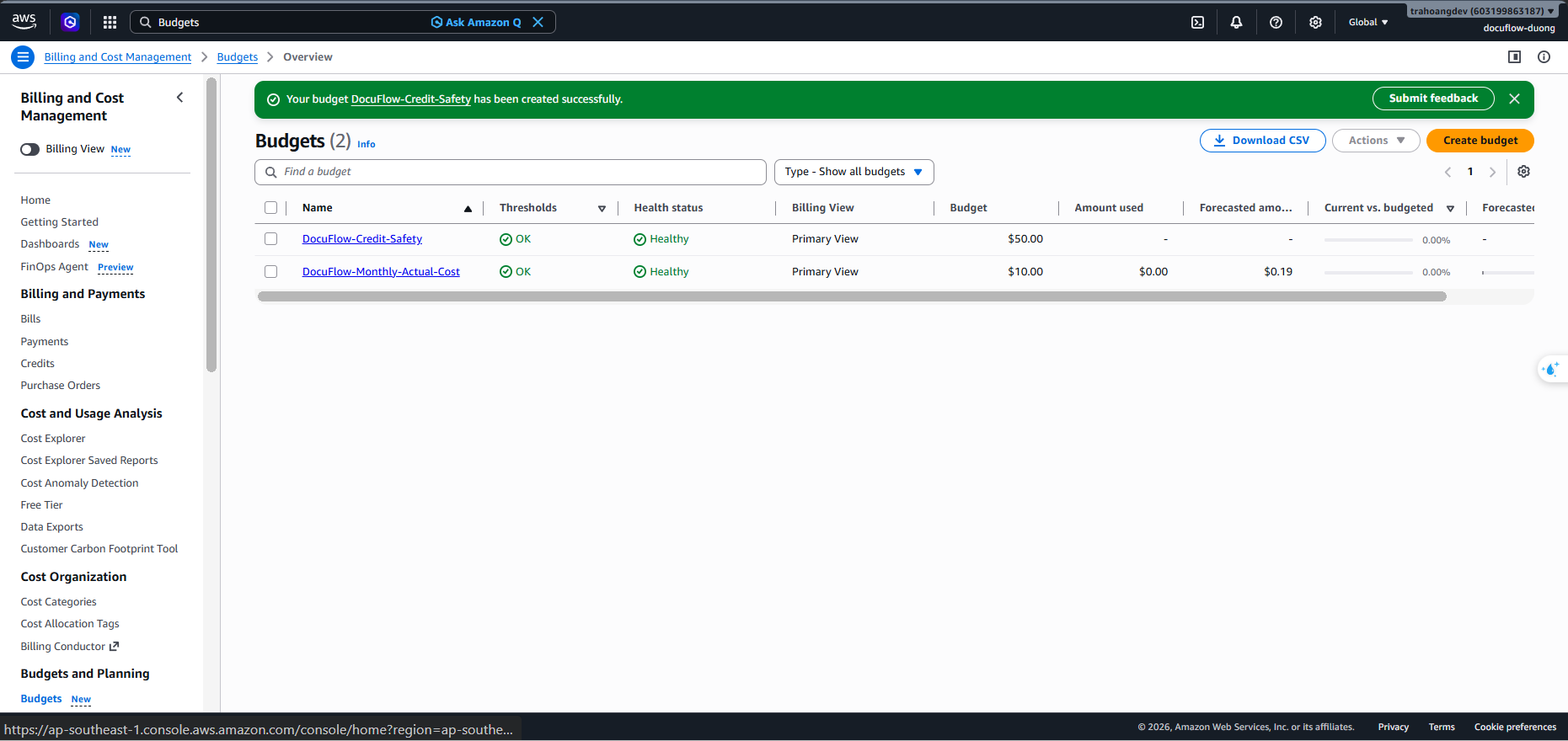Open the split panel layout icon
The image size is (1568, 741).
point(1514,57)
